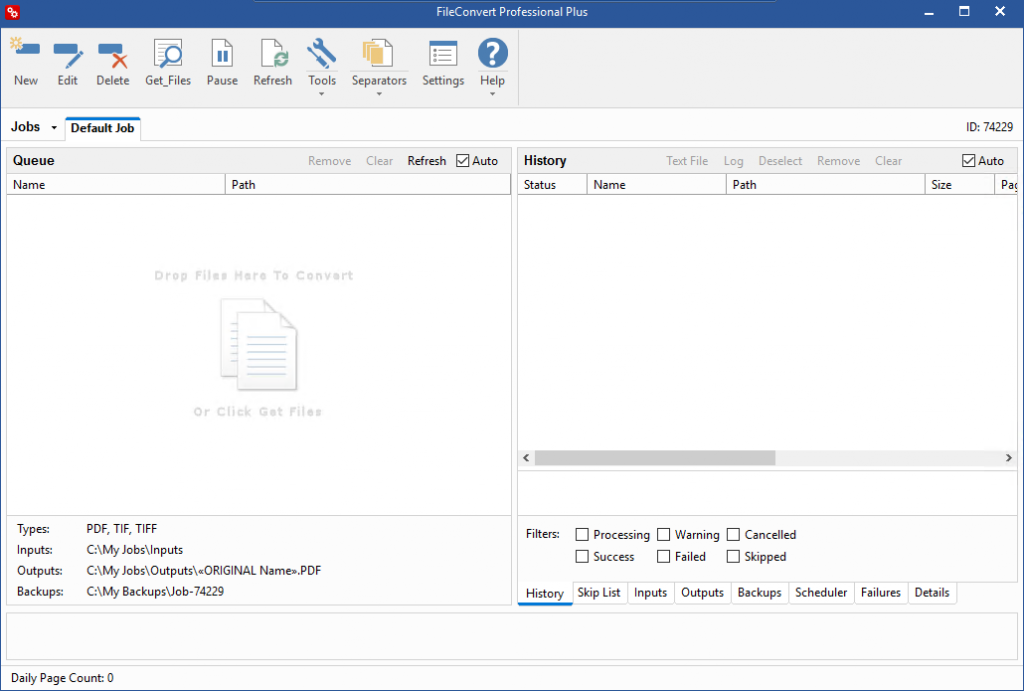Enable the Success filter checkbox
This screenshot has height=691, width=1024.
click(582, 557)
